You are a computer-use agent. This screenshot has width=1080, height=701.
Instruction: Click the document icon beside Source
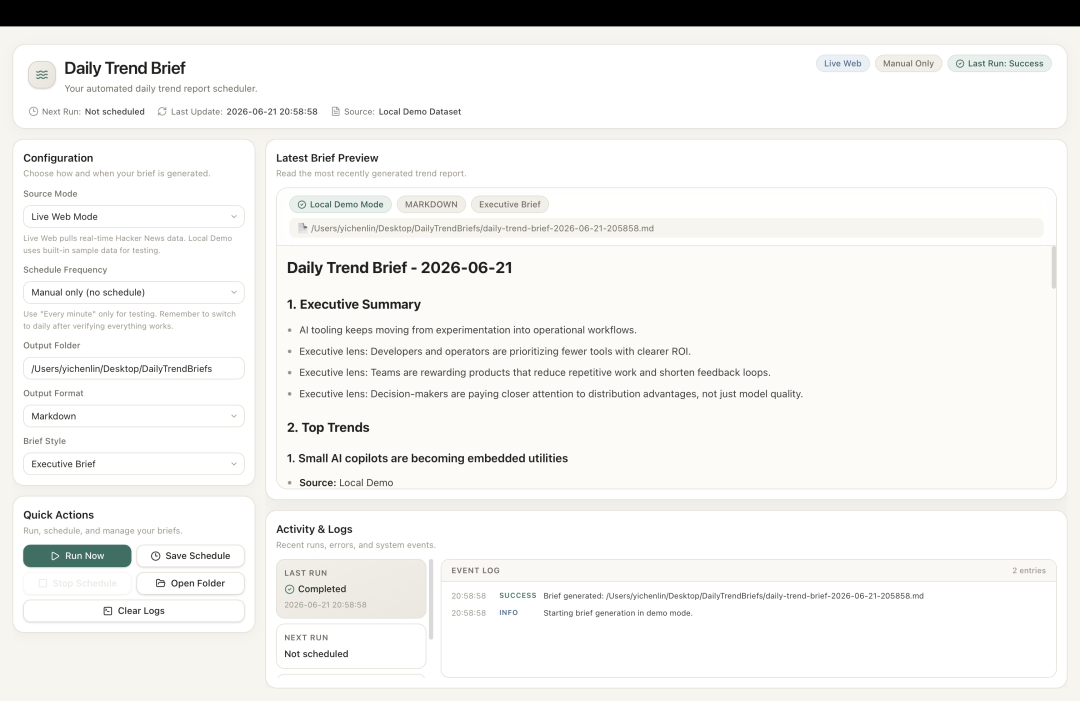click(336, 112)
